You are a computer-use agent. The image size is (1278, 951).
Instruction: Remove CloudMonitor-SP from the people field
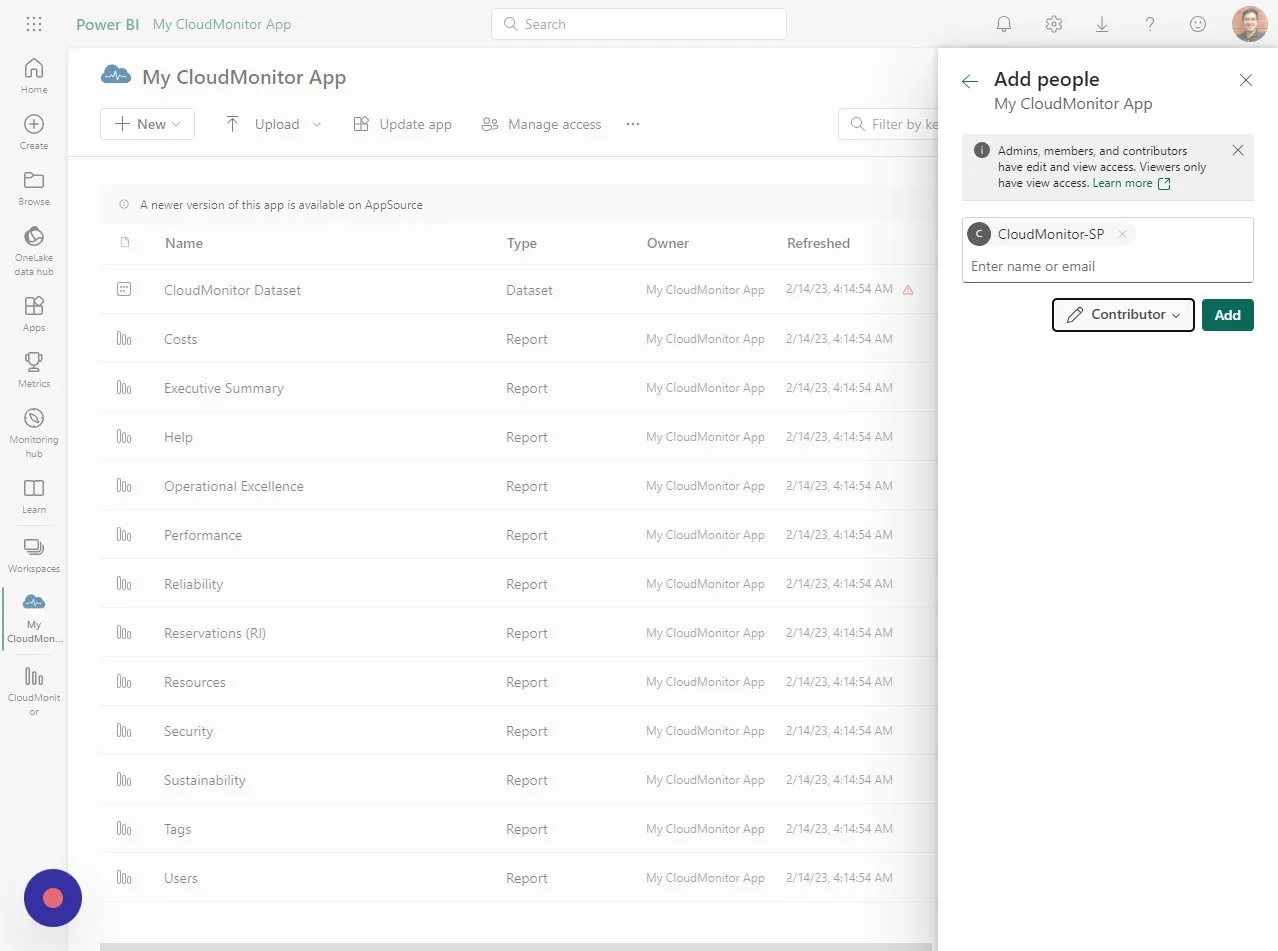(x=1122, y=234)
